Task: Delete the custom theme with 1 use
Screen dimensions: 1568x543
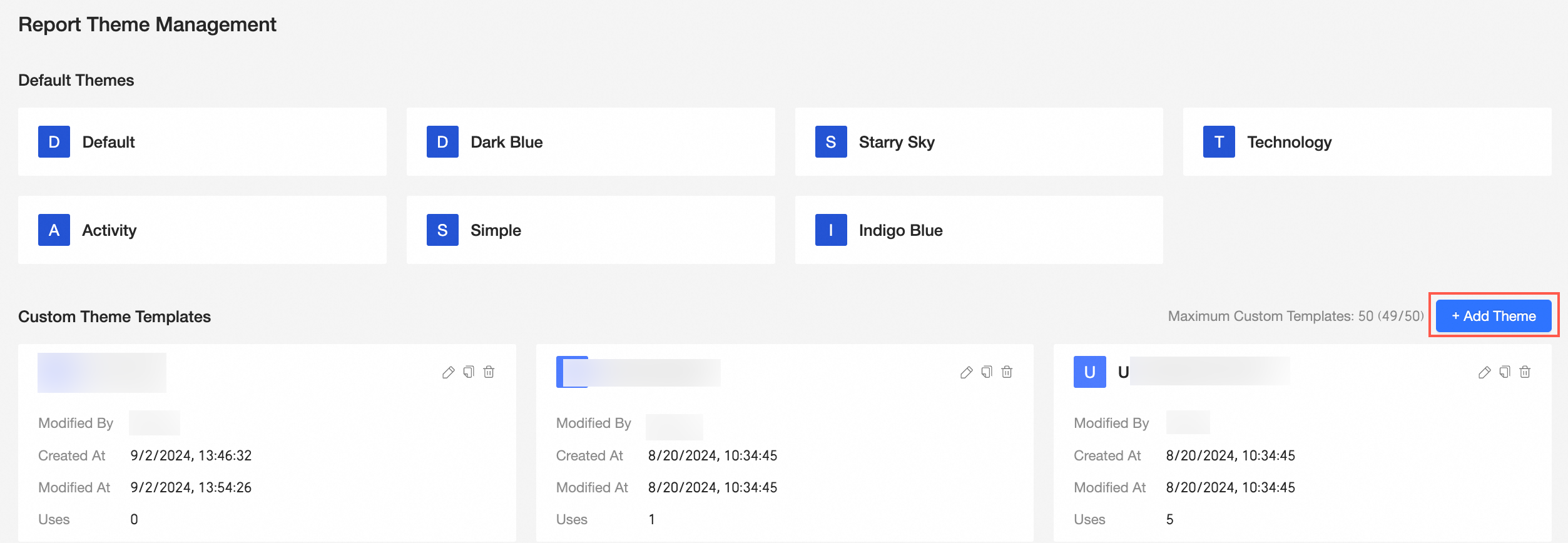Action: 1007,372
